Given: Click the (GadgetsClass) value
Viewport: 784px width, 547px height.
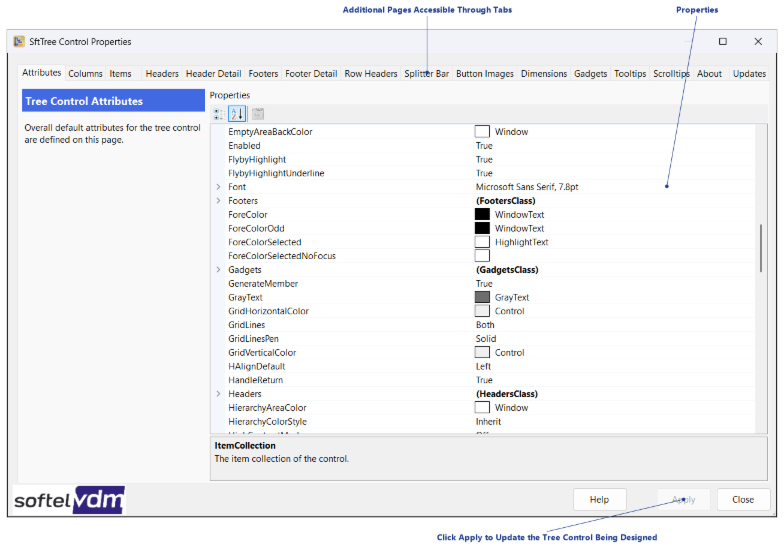Looking at the screenshot, I should 507,270.
